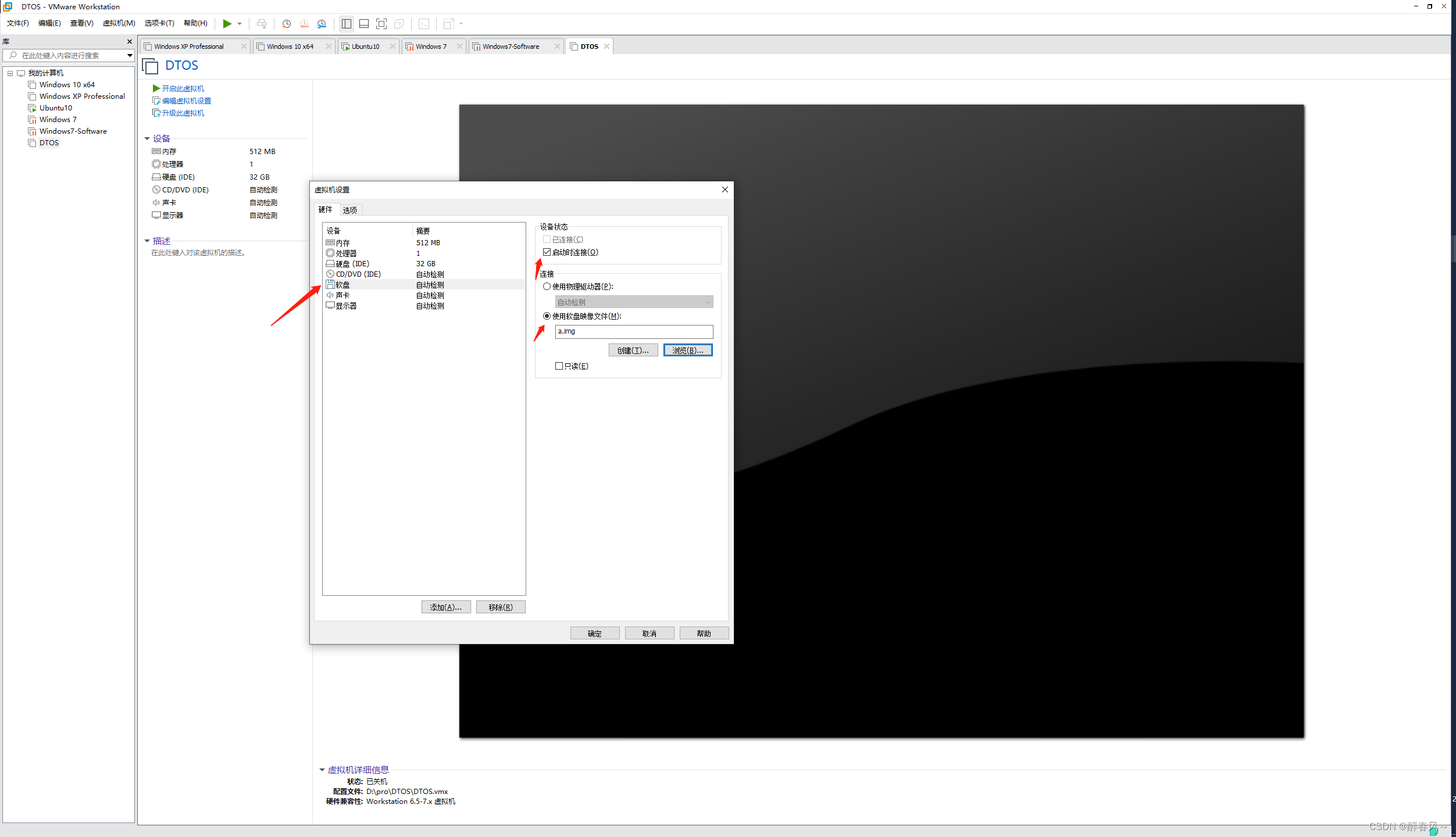
Task: Switch to the 选项 tab in settings dialog
Action: point(349,210)
